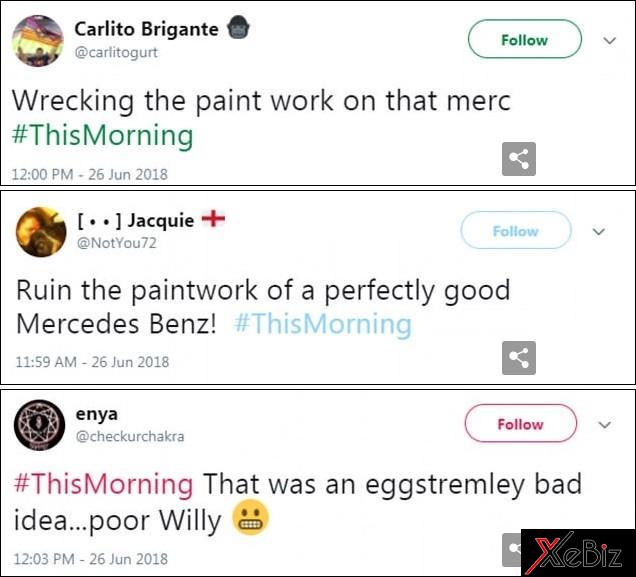Open Carlito Brigante's profile avatar
The image size is (636, 577).
[x=38, y=41]
